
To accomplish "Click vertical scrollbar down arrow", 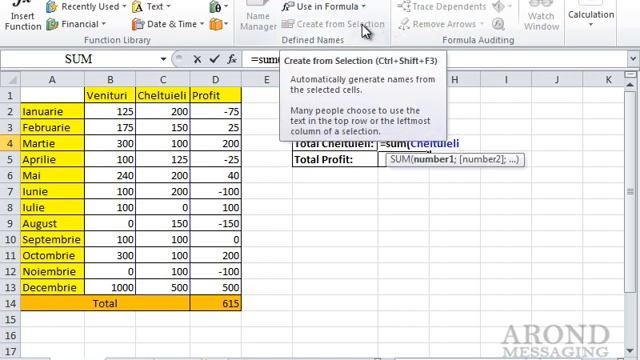I will [x=630, y=351].
